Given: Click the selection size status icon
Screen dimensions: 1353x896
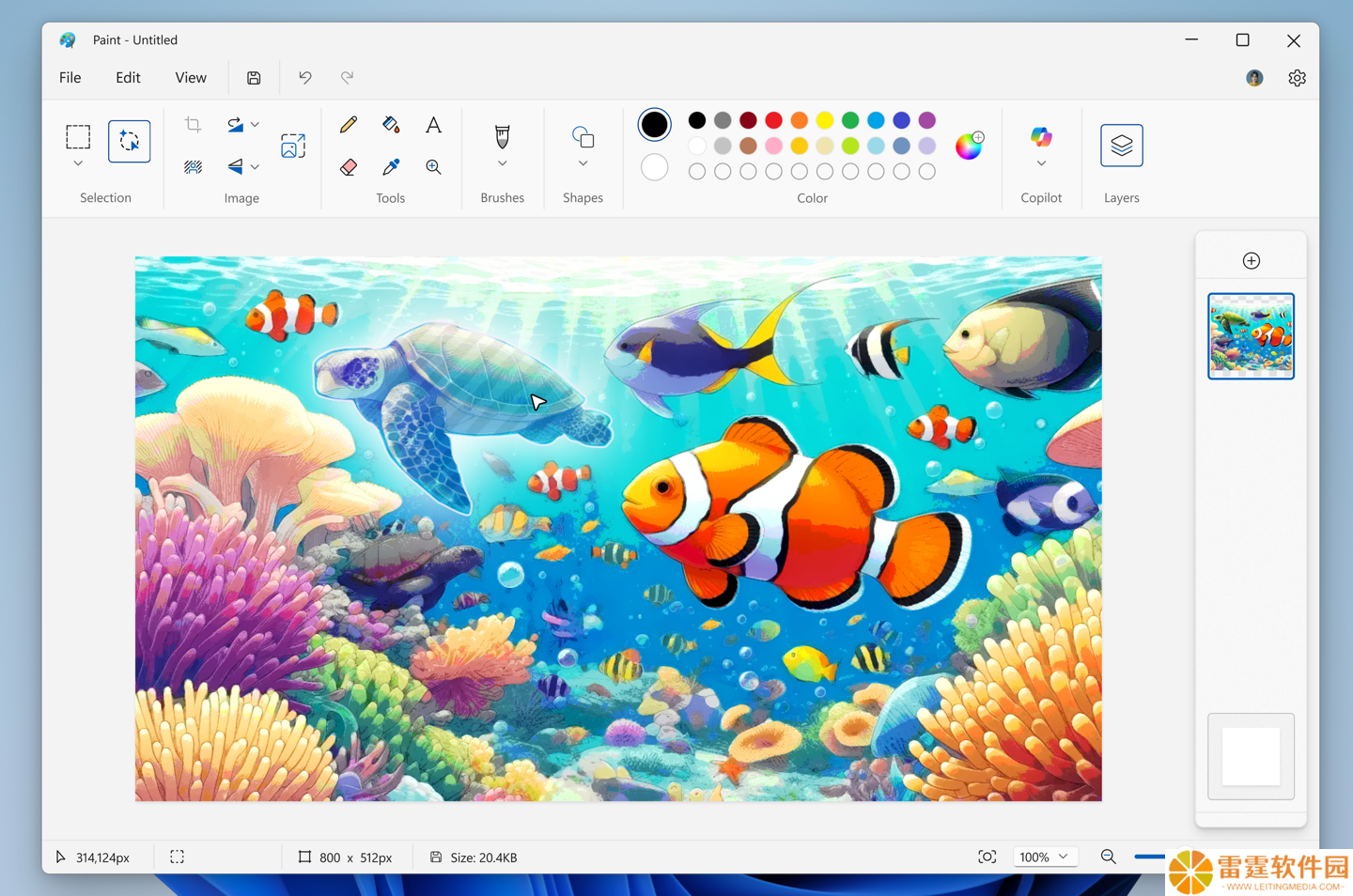Looking at the screenshot, I should coord(178,857).
